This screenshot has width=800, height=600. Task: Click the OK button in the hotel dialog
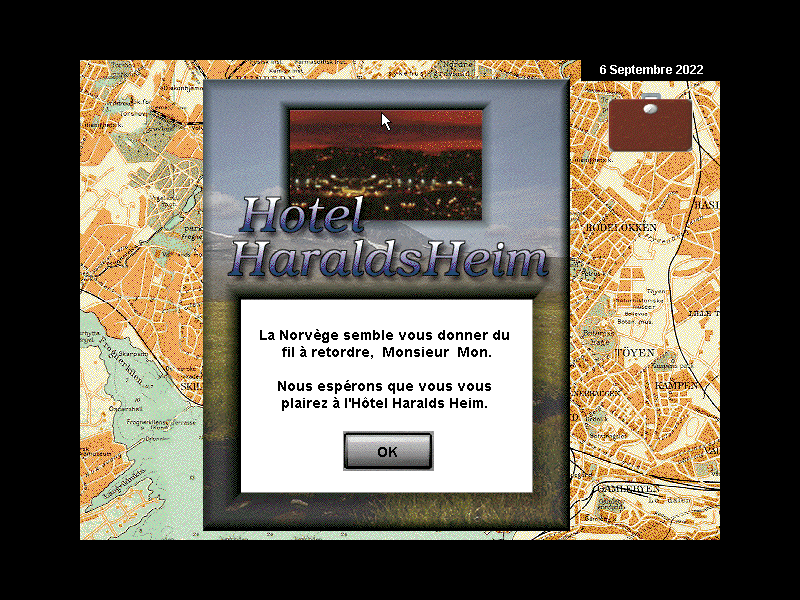[x=388, y=451]
